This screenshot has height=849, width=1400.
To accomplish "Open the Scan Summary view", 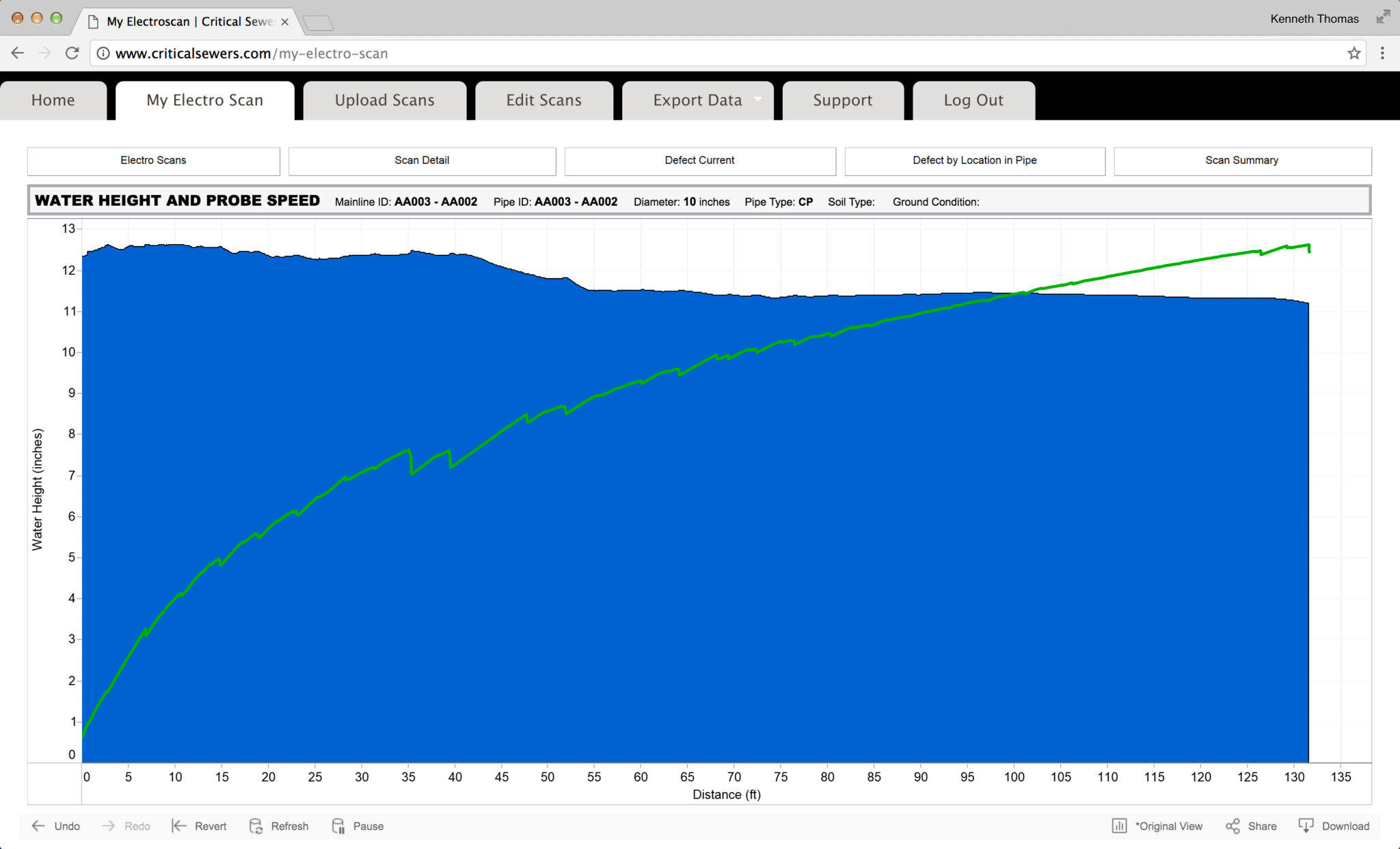I will (1241, 160).
